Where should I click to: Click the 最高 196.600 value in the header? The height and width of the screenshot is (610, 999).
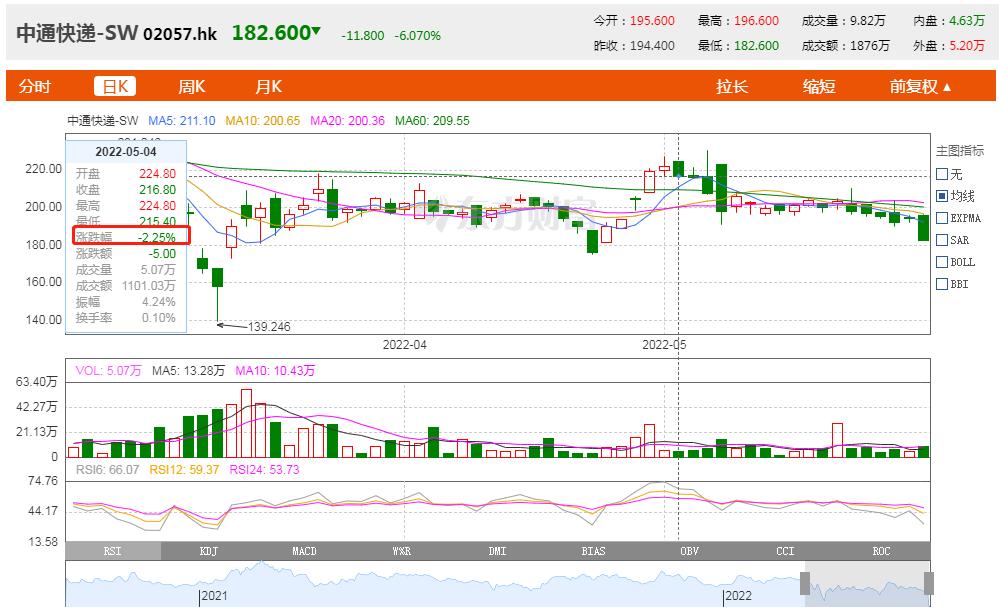pyautogui.click(x=738, y=20)
